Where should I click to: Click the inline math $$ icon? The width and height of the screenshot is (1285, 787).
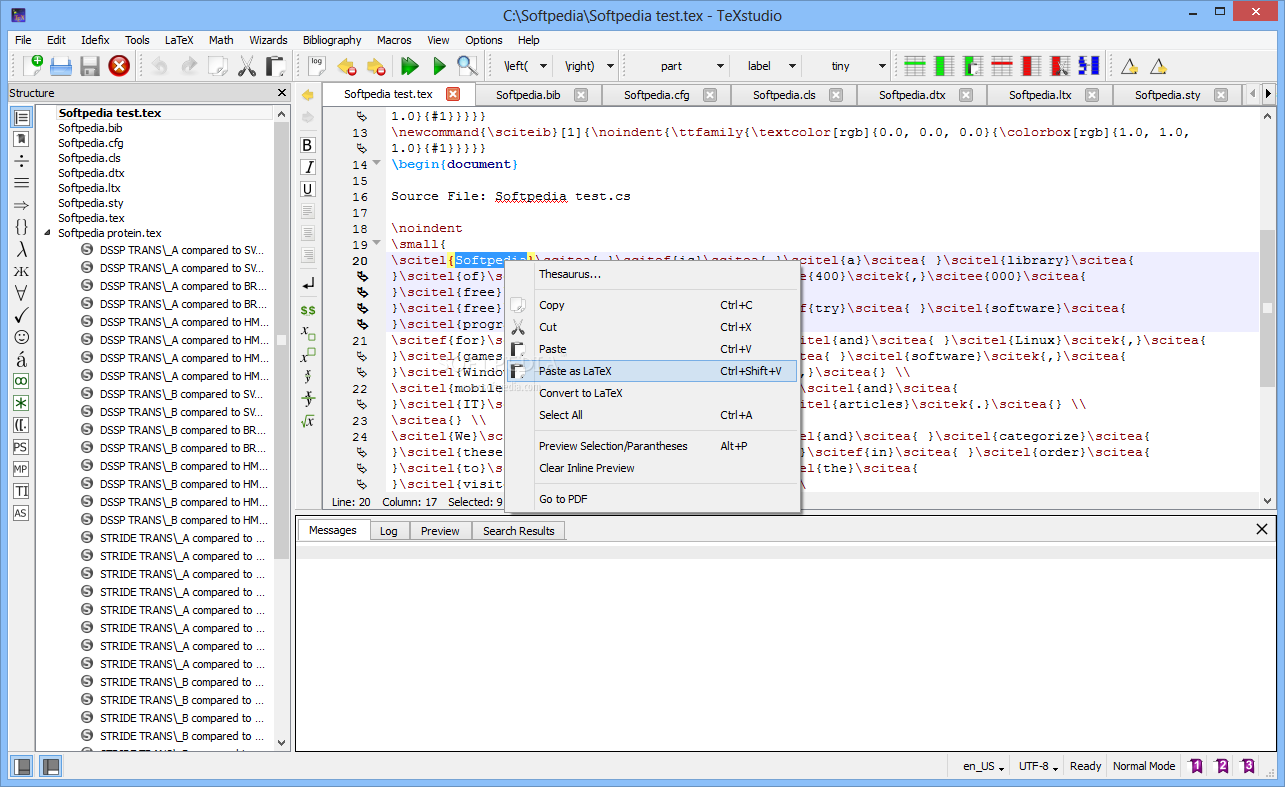[x=308, y=311]
